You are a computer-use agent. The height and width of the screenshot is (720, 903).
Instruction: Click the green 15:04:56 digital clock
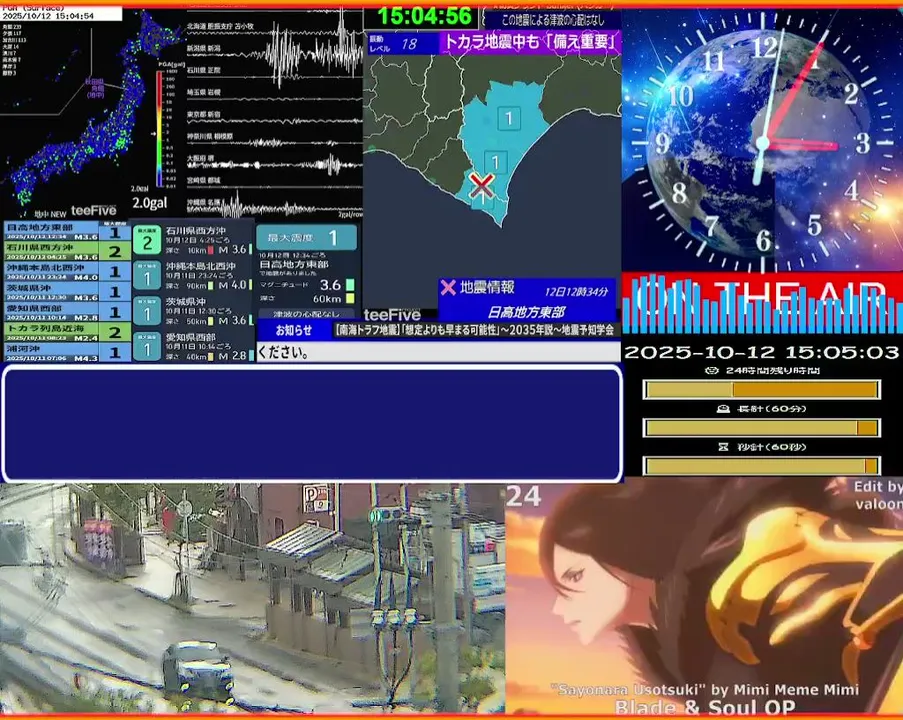click(424, 16)
